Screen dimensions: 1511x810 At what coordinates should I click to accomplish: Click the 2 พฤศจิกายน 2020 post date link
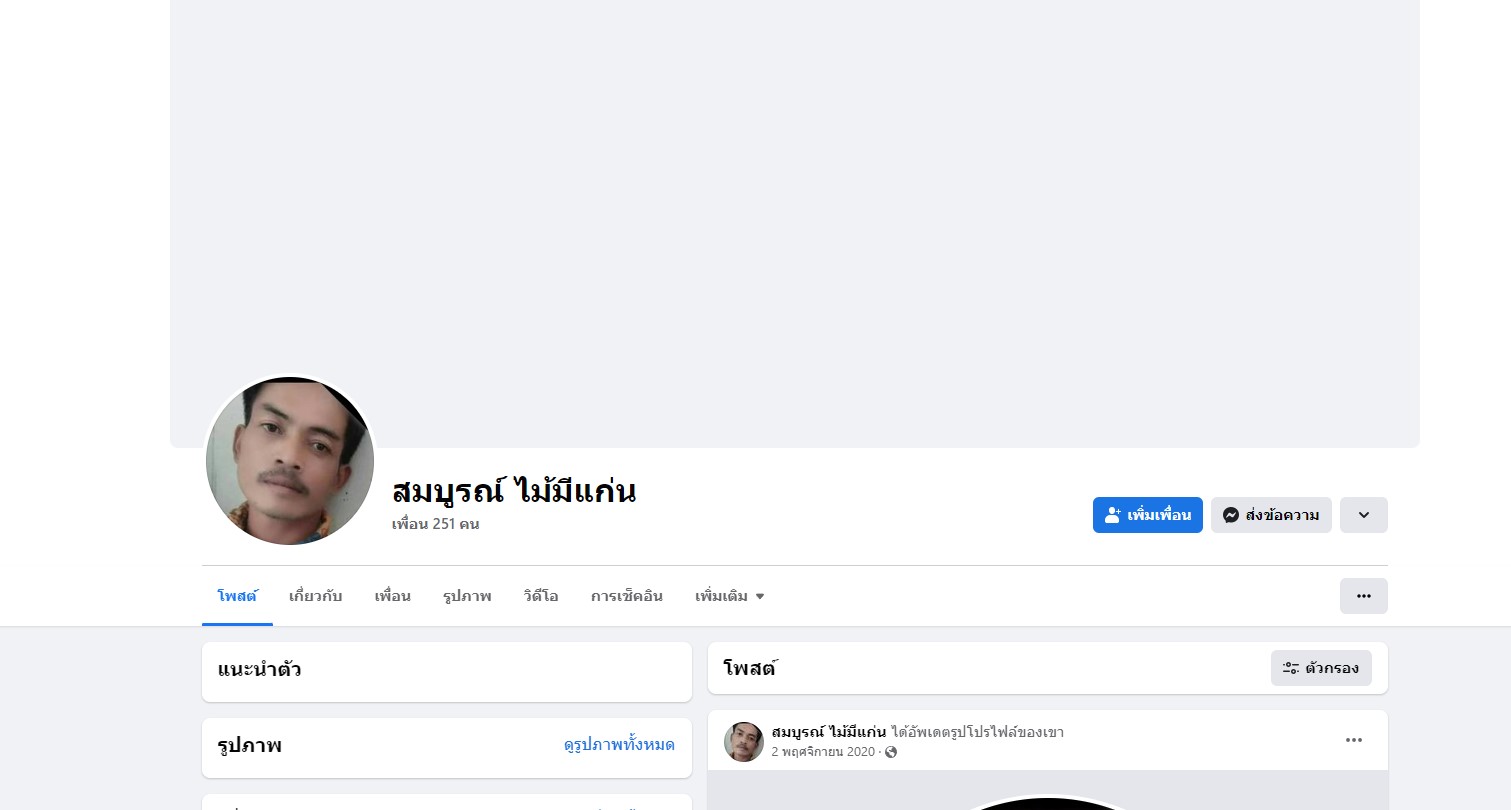click(x=823, y=752)
